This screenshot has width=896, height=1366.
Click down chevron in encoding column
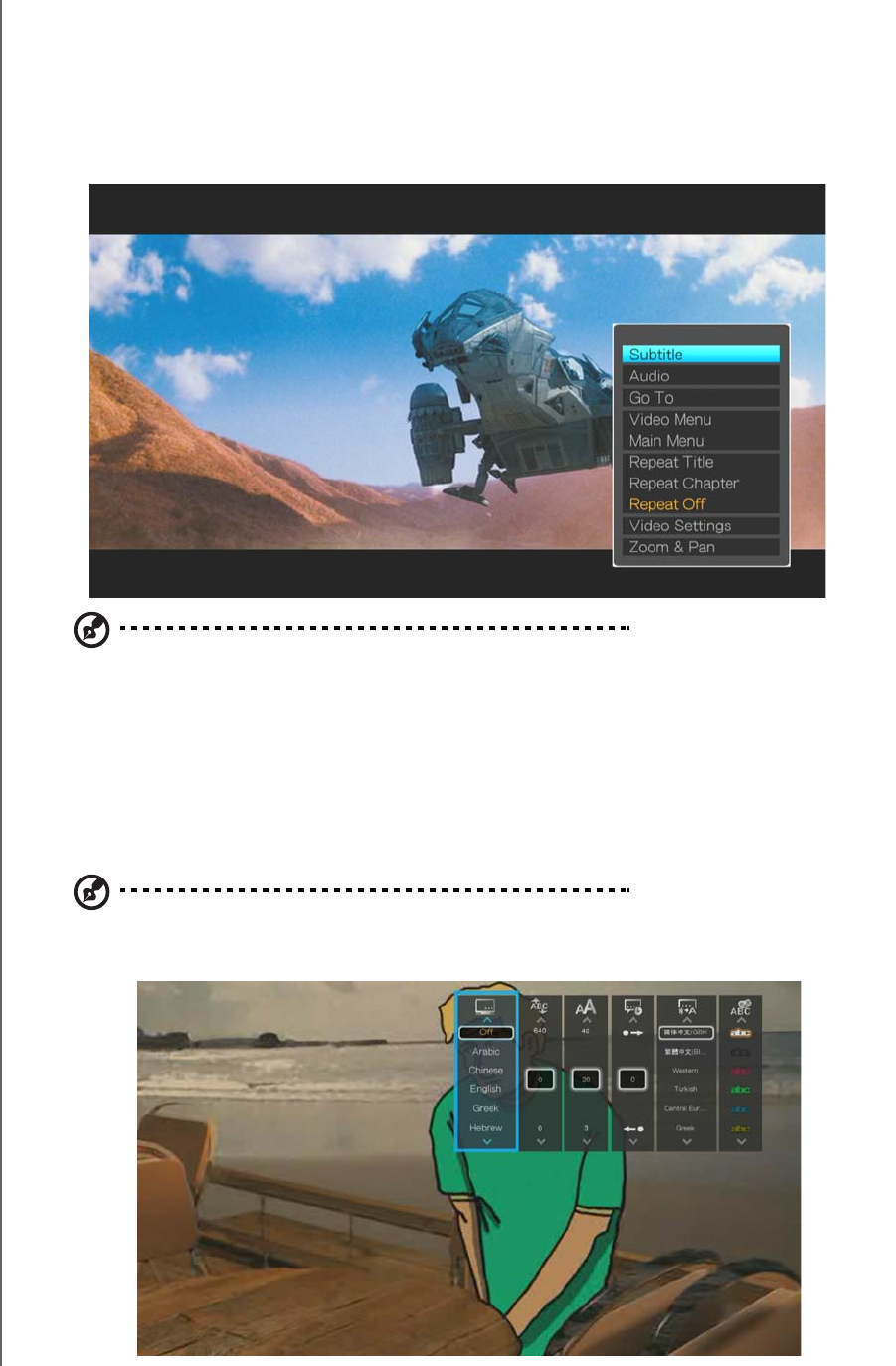coord(686,1142)
